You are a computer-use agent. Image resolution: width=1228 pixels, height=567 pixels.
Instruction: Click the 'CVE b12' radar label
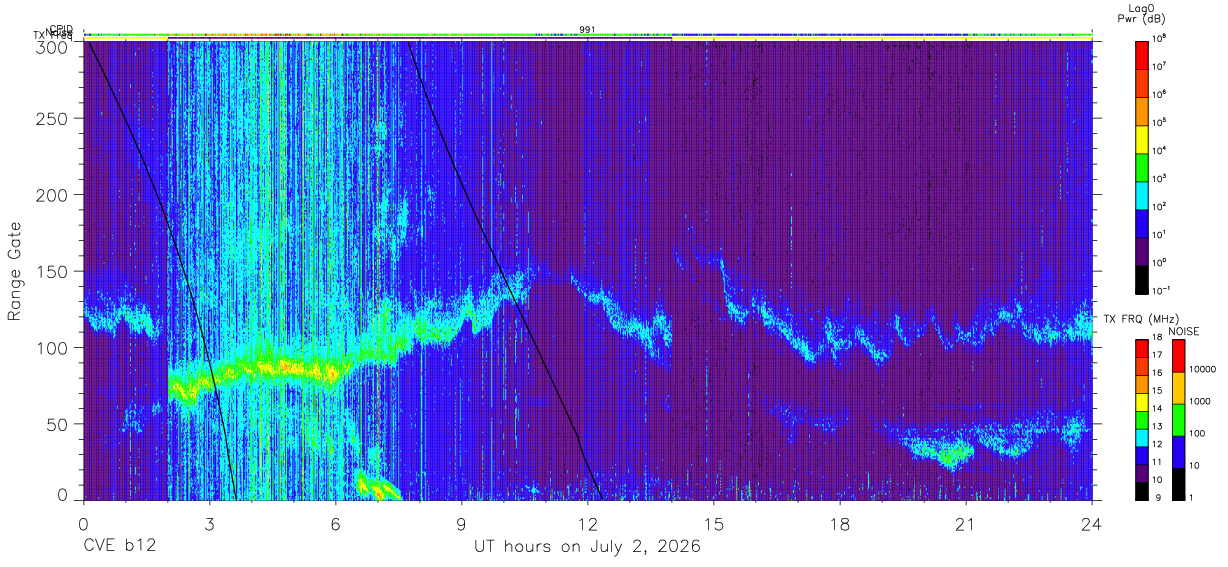click(119, 547)
